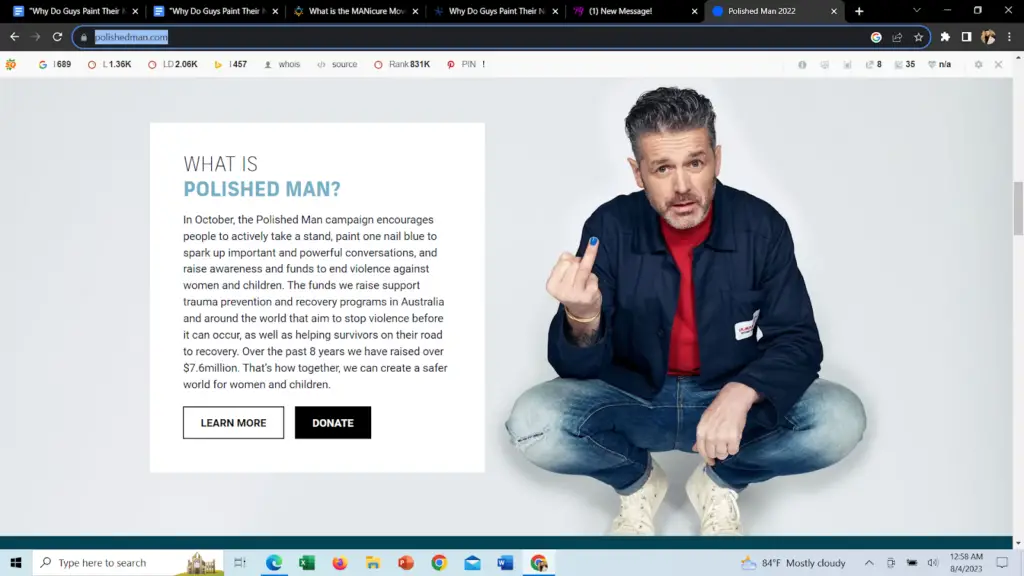This screenshot has width=1024, height=576.
Task: Open the whois lookup link
Action: click(x=282, y=64)
